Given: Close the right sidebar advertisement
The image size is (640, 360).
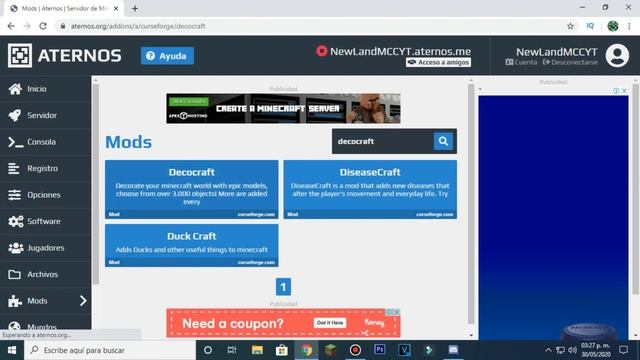Looking at the screenshot, I should point(624,91).
